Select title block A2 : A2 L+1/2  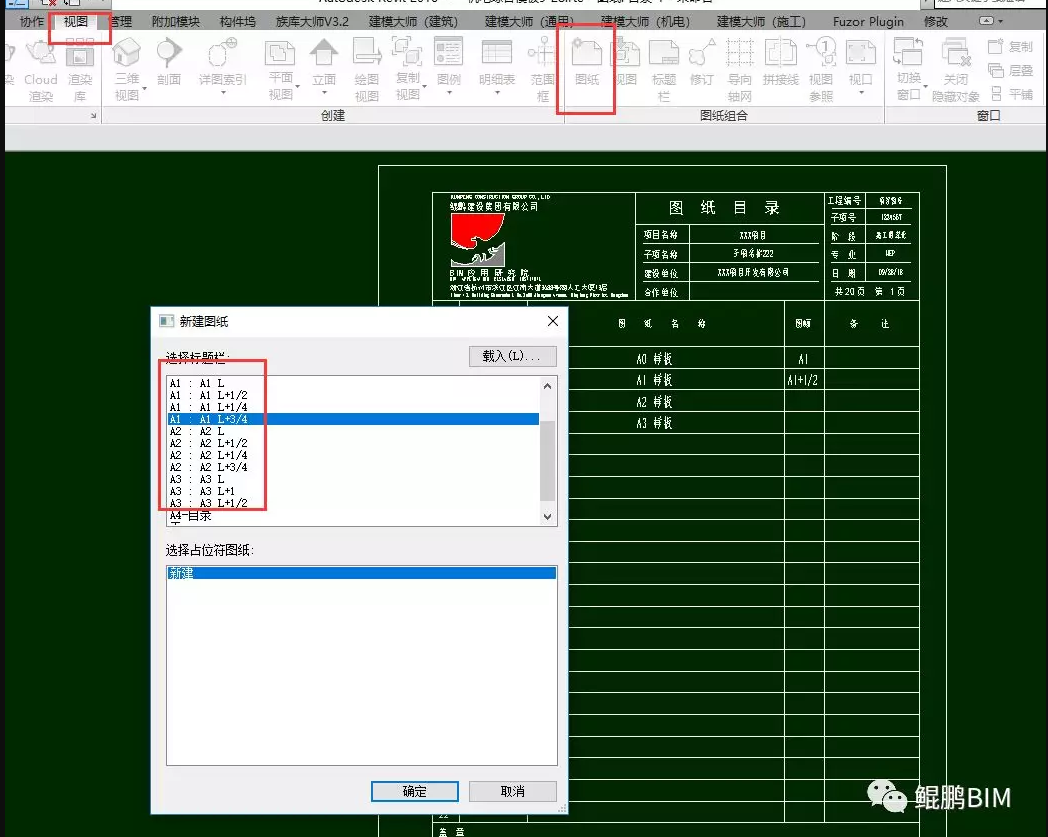point(208,443)
